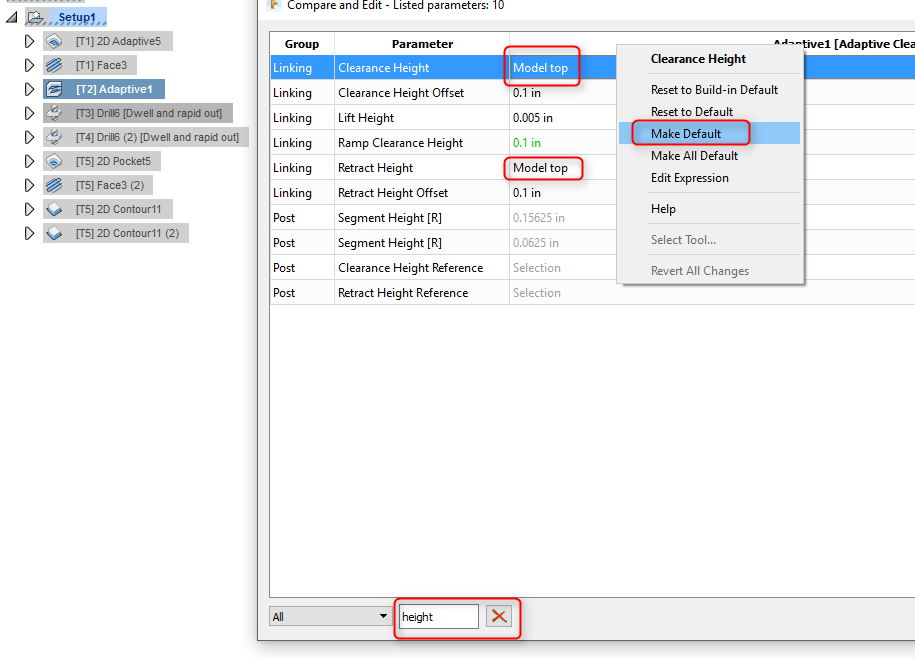Click the Face3 operation icon
The width and height of the screenshot is (915, 659).
tap(54, 65)
